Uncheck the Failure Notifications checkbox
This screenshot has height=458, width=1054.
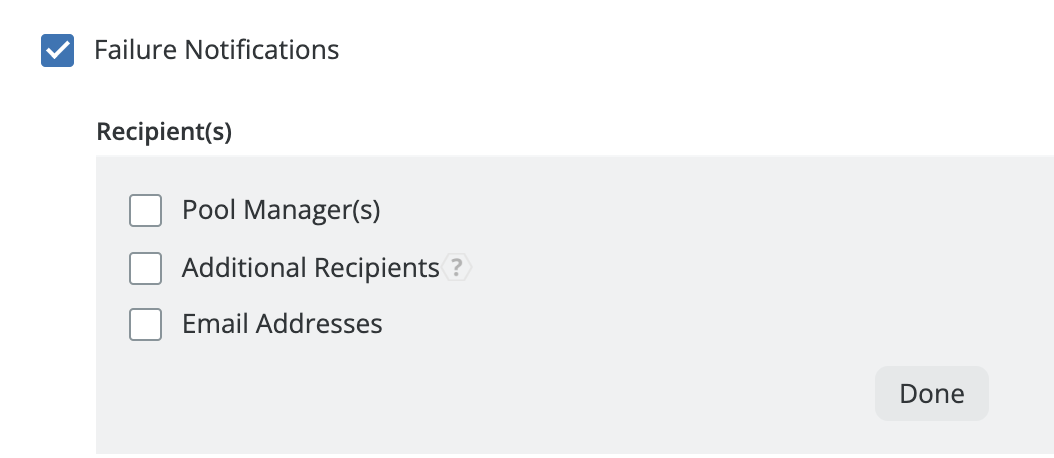[57, 50]
